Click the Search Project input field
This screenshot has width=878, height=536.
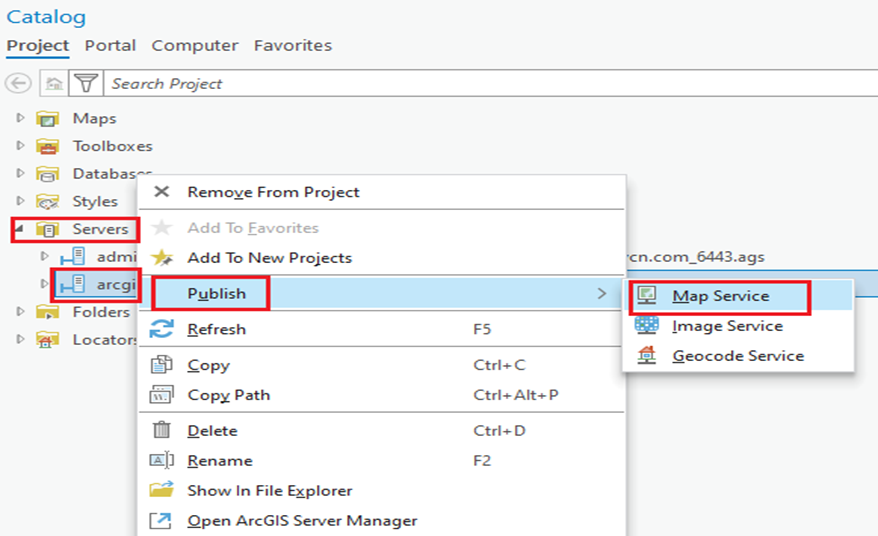click(491, 84)
